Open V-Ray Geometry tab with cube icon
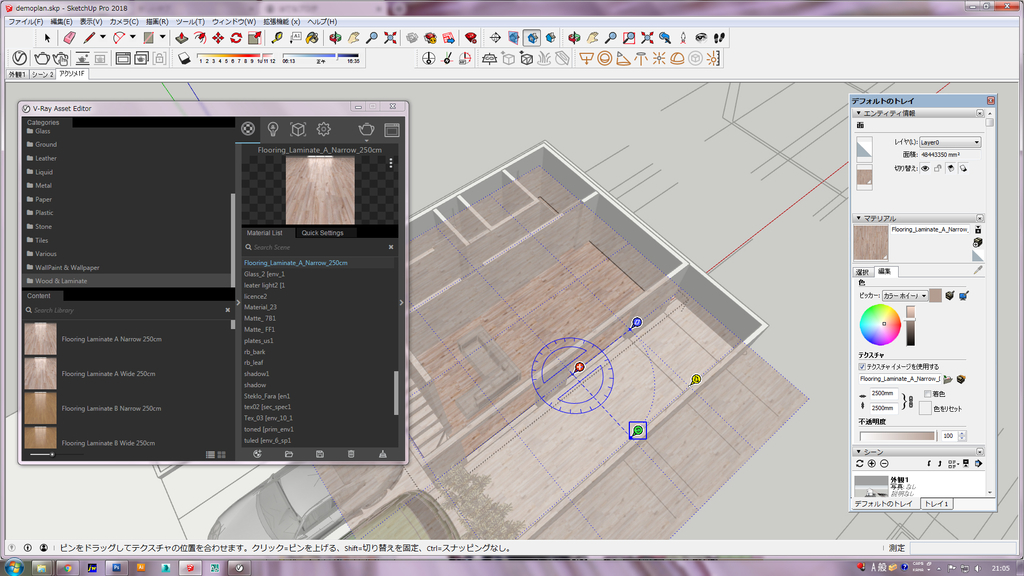Screen dimensions: 1024x576 297,129
